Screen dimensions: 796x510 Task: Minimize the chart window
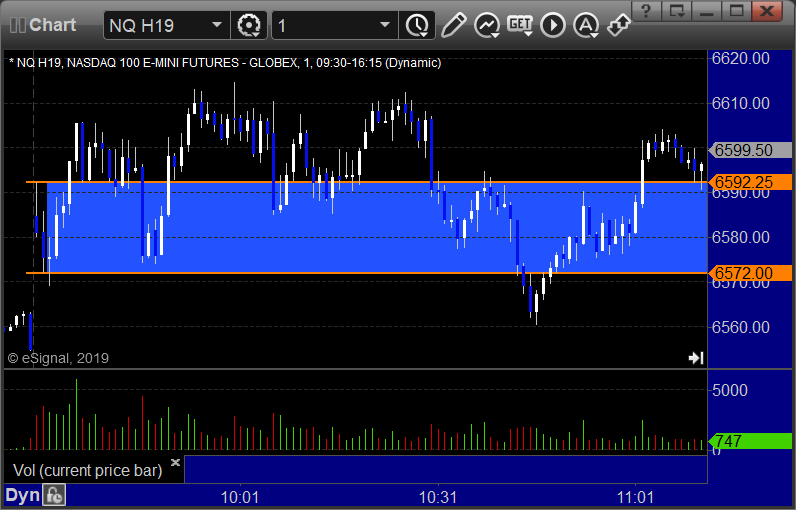point(707,11)
